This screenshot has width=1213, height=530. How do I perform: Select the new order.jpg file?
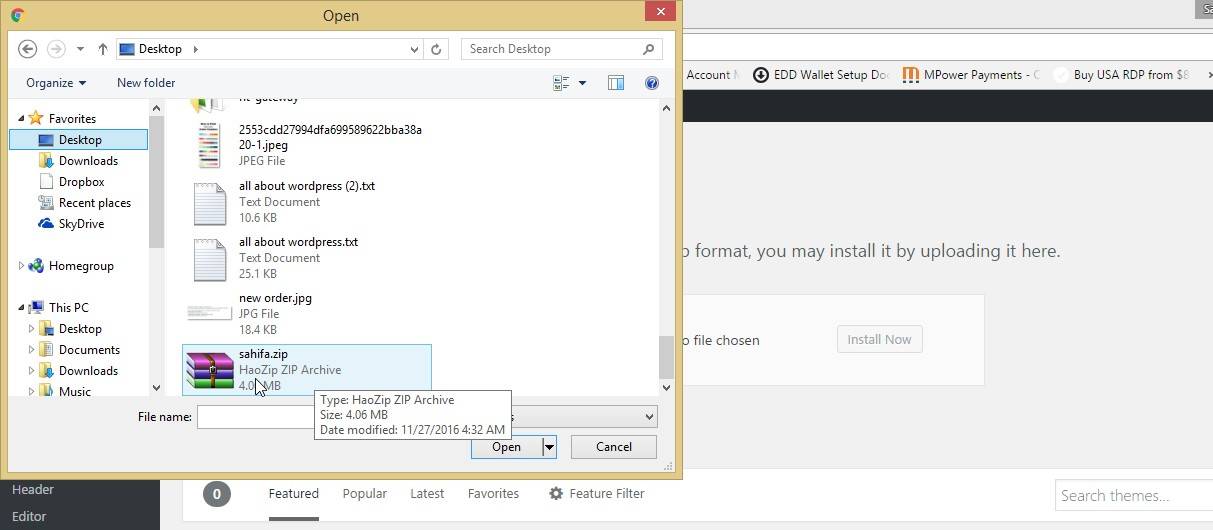275,298
